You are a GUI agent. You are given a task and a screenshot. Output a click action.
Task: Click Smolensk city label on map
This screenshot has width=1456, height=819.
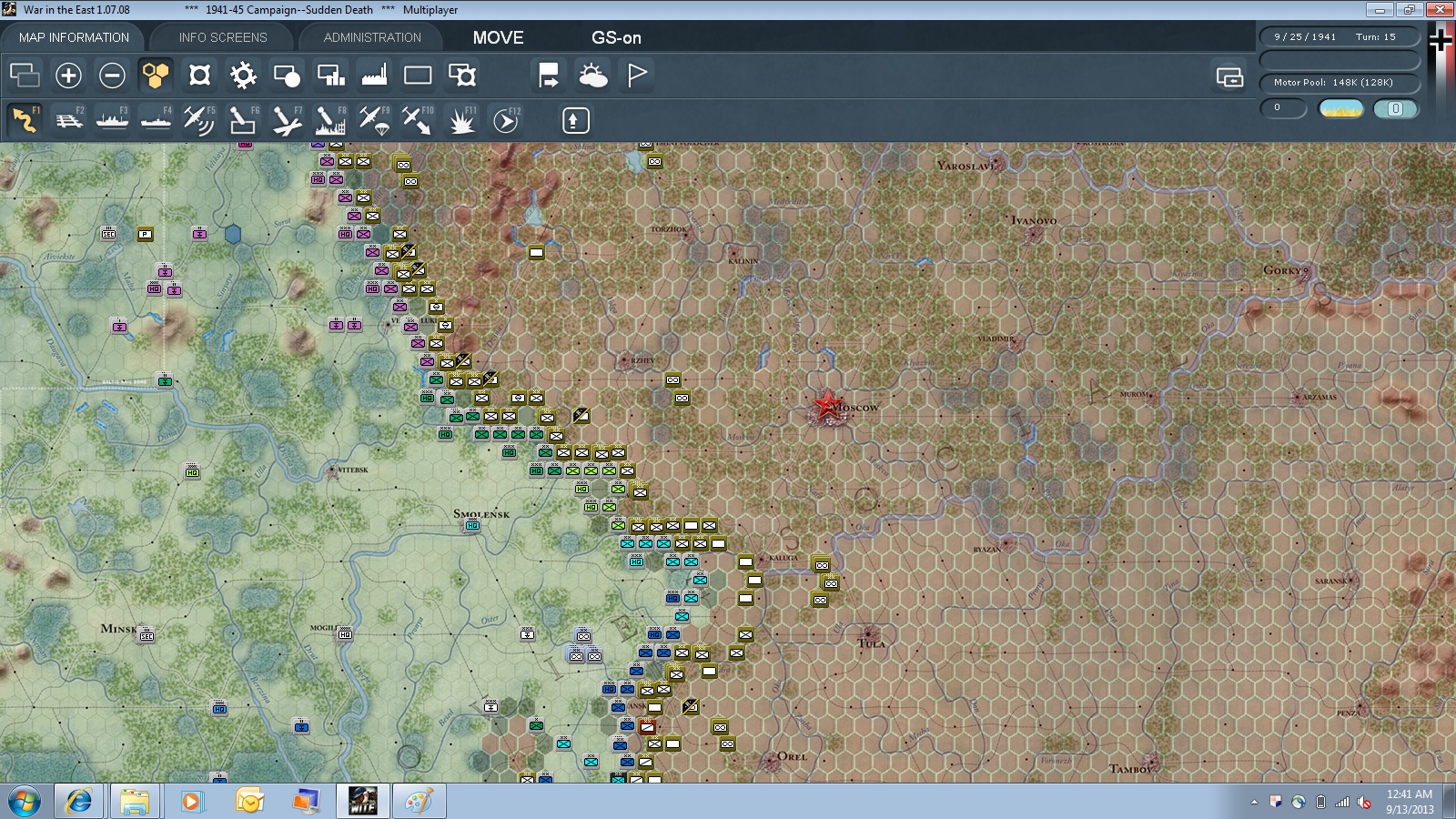[x=481, y=514]
